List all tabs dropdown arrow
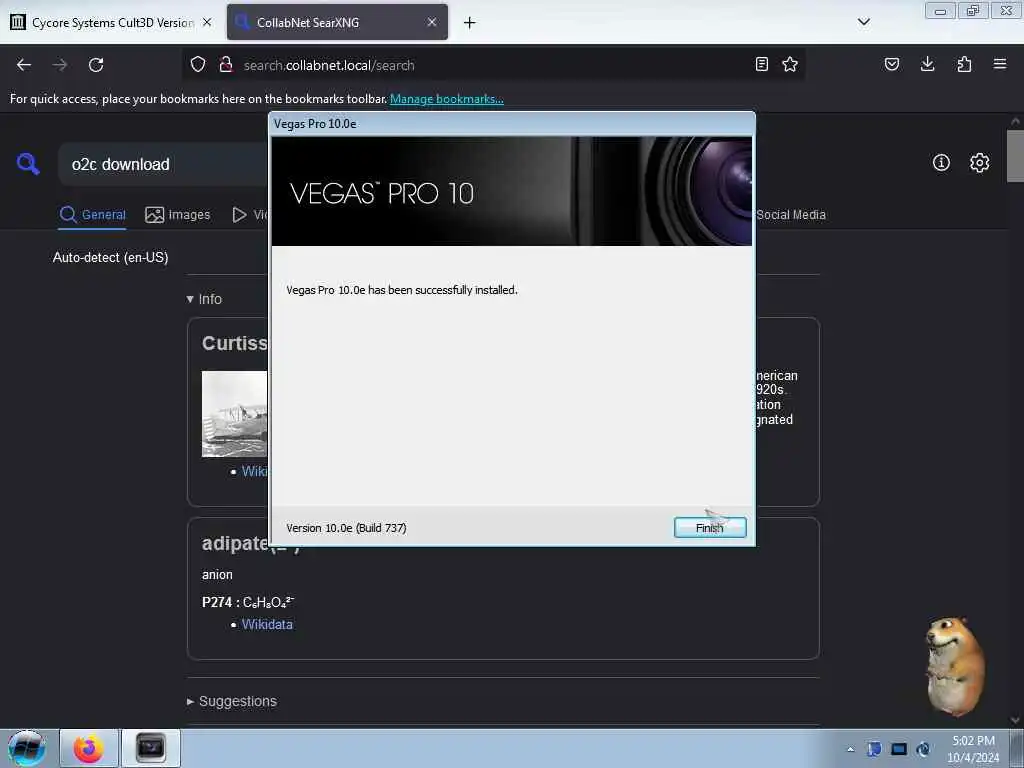The width and height of the screenshot is (1024, 768). tap(864, 22)
